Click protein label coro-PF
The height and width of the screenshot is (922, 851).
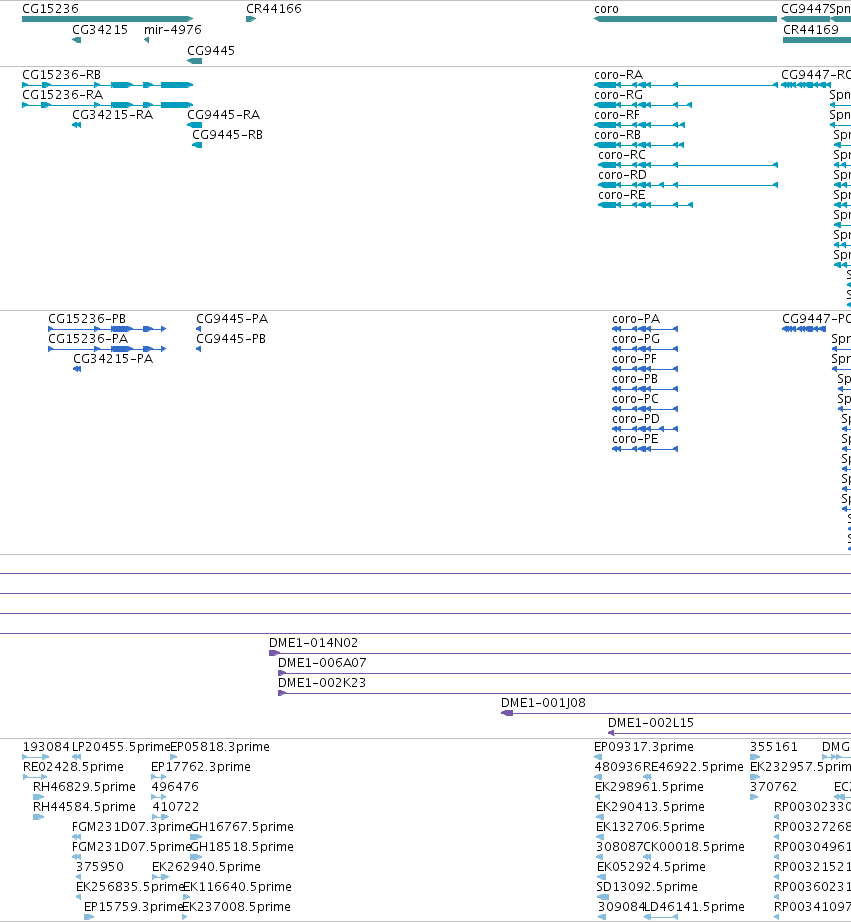pos(634,359)
